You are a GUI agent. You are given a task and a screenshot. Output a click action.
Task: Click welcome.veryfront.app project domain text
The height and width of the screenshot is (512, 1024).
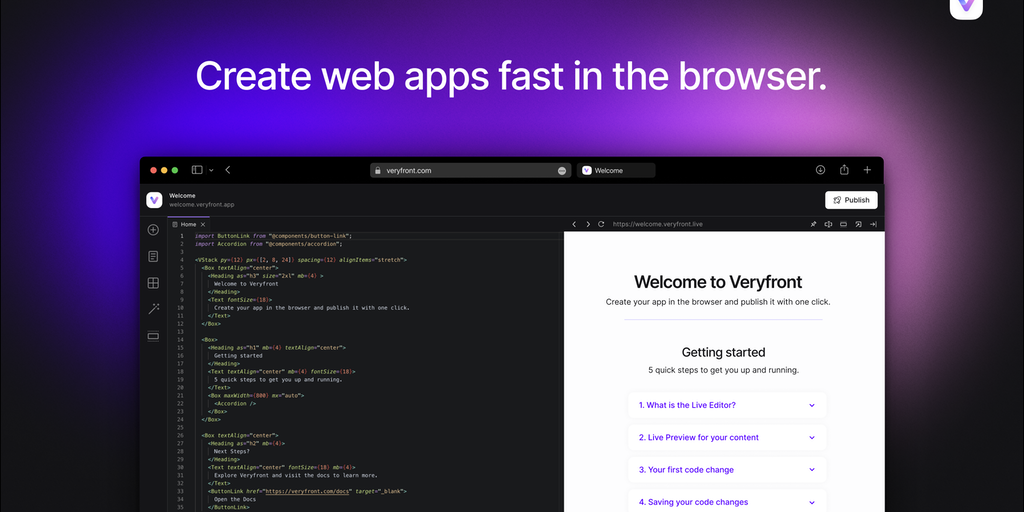click(x=202, y=204)
